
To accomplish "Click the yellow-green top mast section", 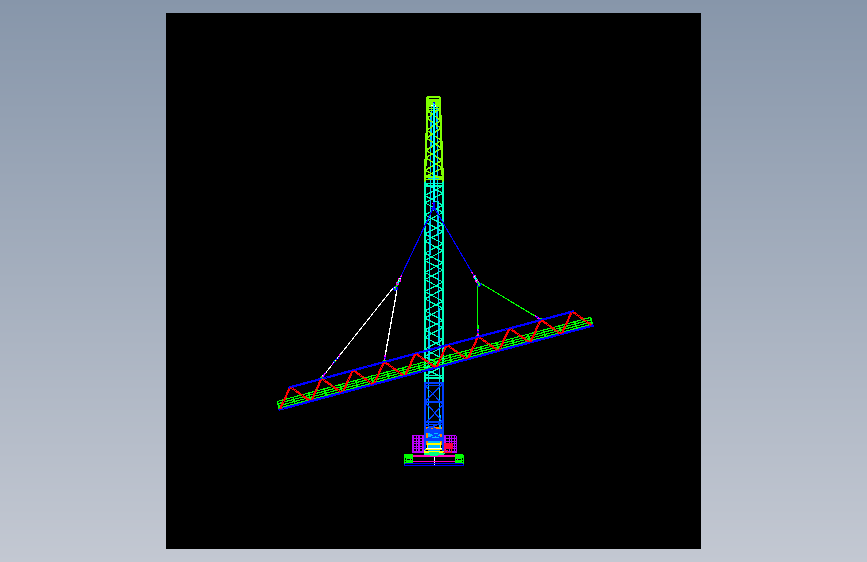I will (434, 138).
